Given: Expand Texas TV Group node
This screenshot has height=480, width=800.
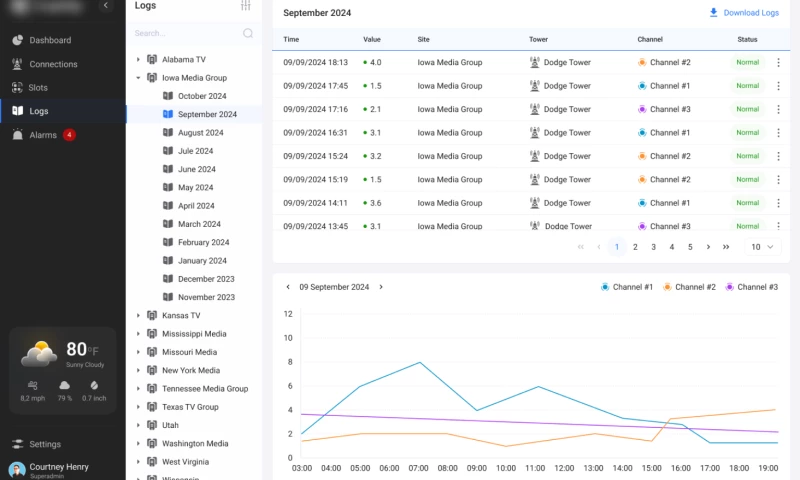Looking at the screenshot, I should (x=138, y=407).
